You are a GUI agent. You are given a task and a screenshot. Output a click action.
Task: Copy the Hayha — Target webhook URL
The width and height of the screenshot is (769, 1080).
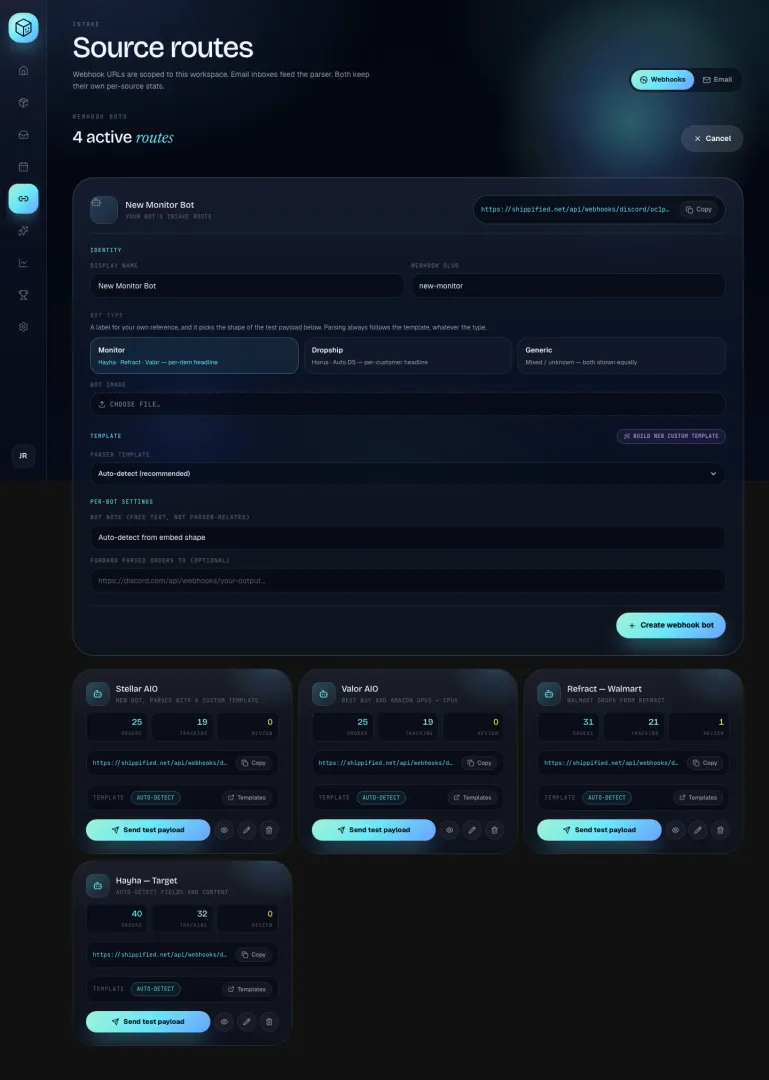coord(254,955)
